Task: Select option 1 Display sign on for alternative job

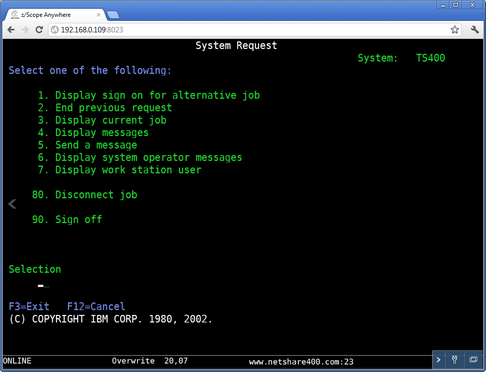Action: coord(149,95)
